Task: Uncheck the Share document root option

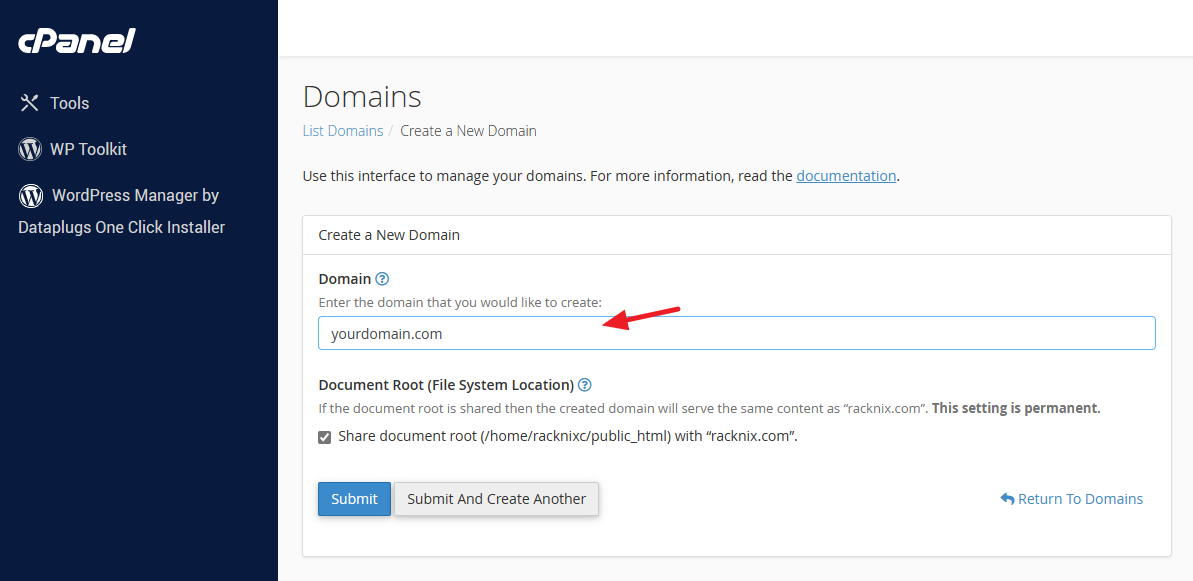Action: 324,436
